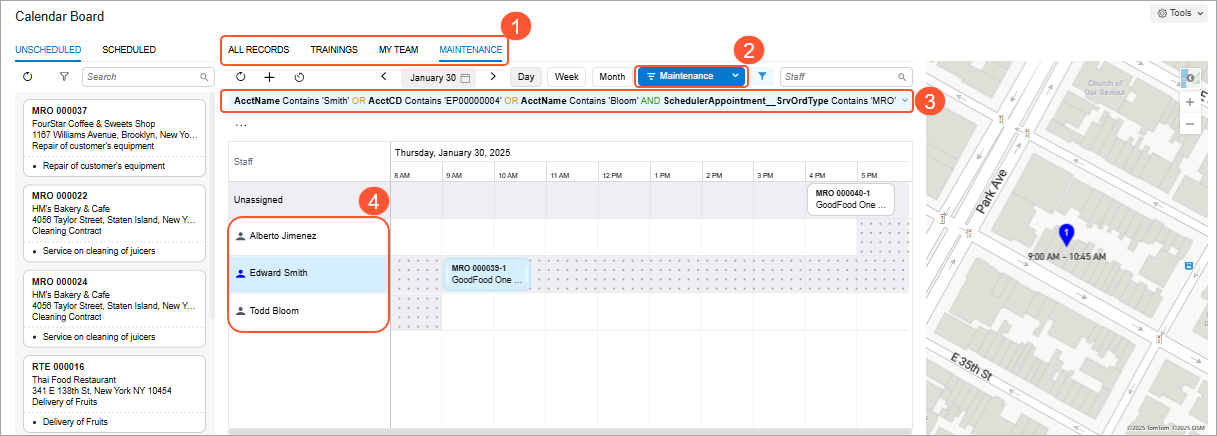Go to next day with right arrow

(x=493, y=76)
